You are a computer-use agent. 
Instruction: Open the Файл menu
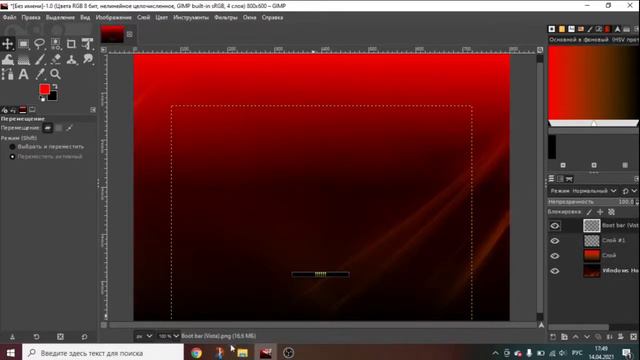(9, 18)
